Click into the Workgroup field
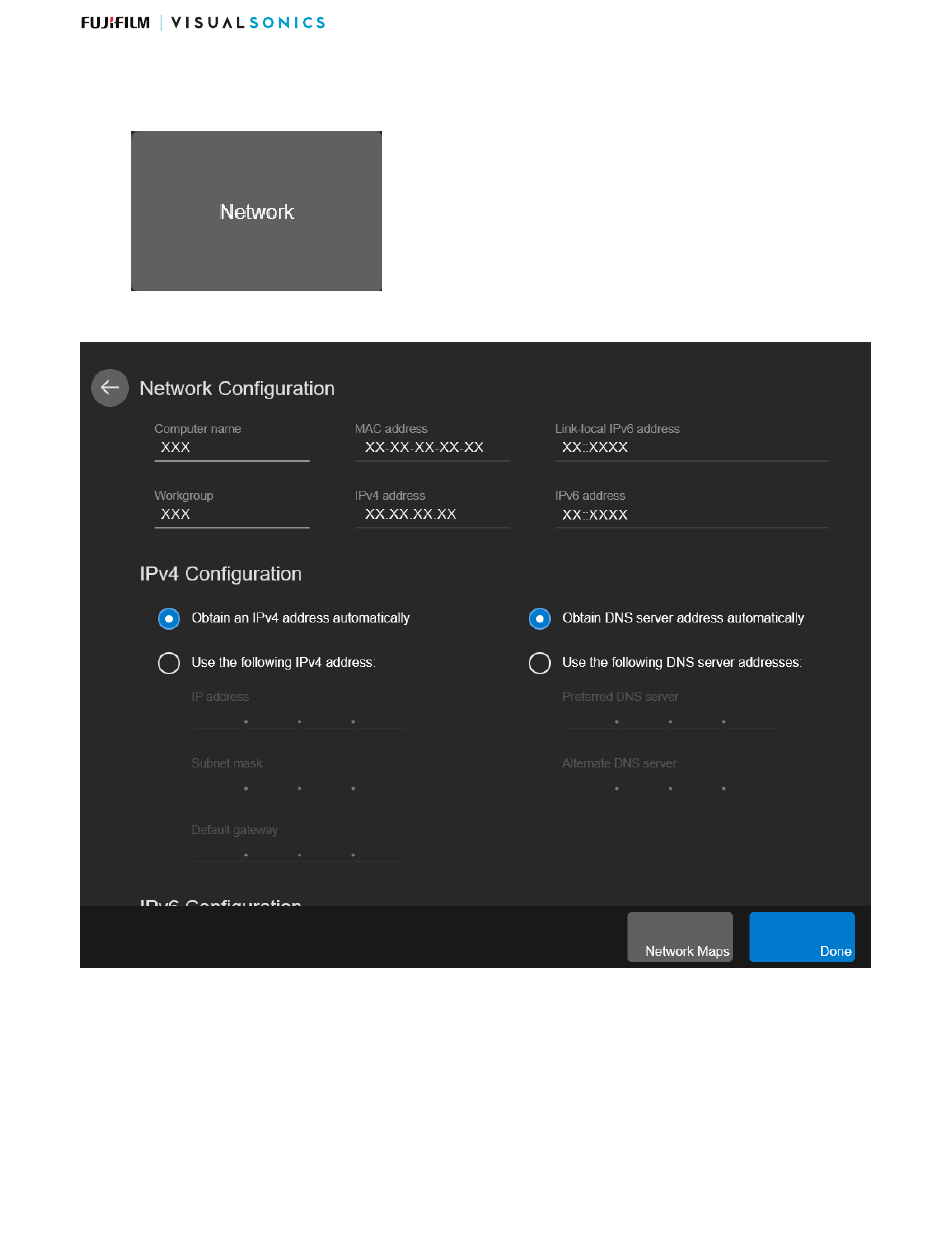Image resolution: width=950 pixels, height=1254 pixels. tap(231, 515)
